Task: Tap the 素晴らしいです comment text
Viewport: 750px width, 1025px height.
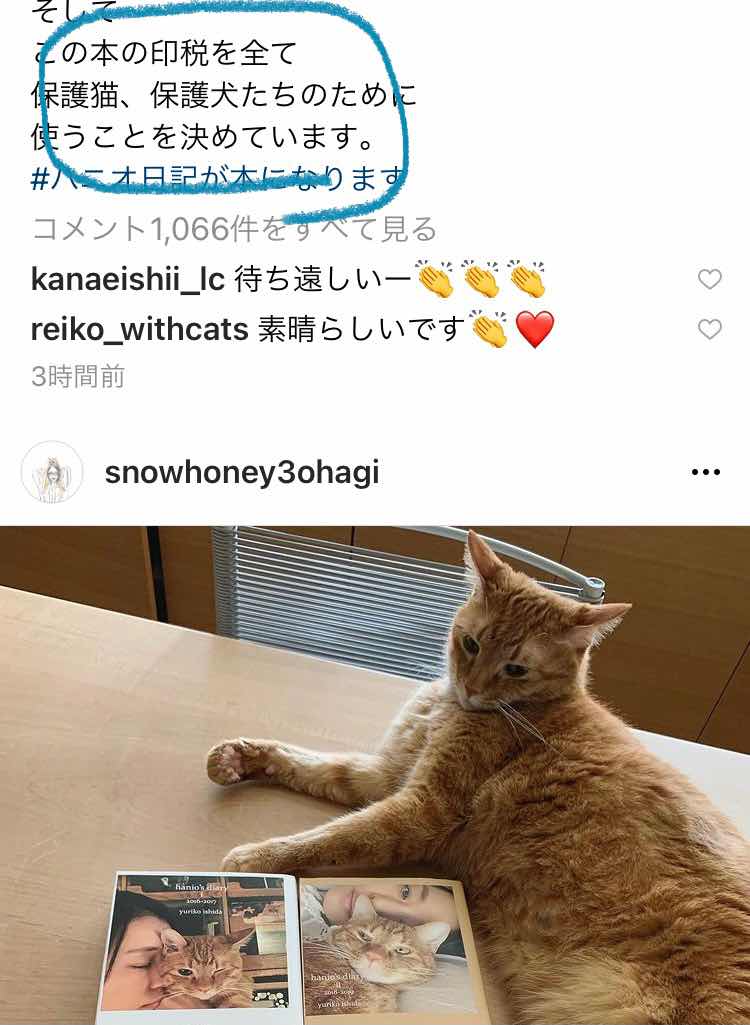Action: 362,329
